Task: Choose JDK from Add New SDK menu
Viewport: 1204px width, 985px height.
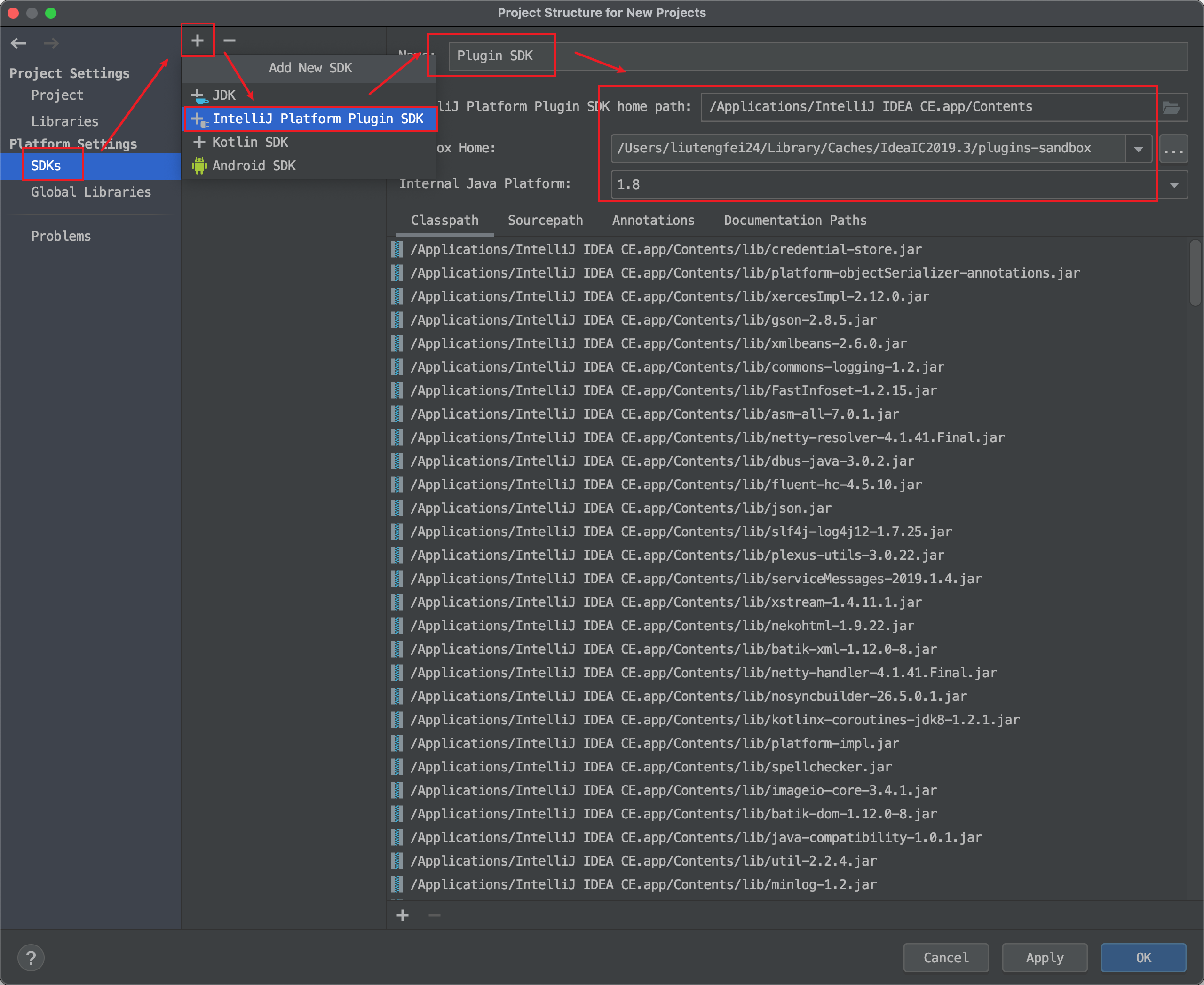Action: coord(309,95)
